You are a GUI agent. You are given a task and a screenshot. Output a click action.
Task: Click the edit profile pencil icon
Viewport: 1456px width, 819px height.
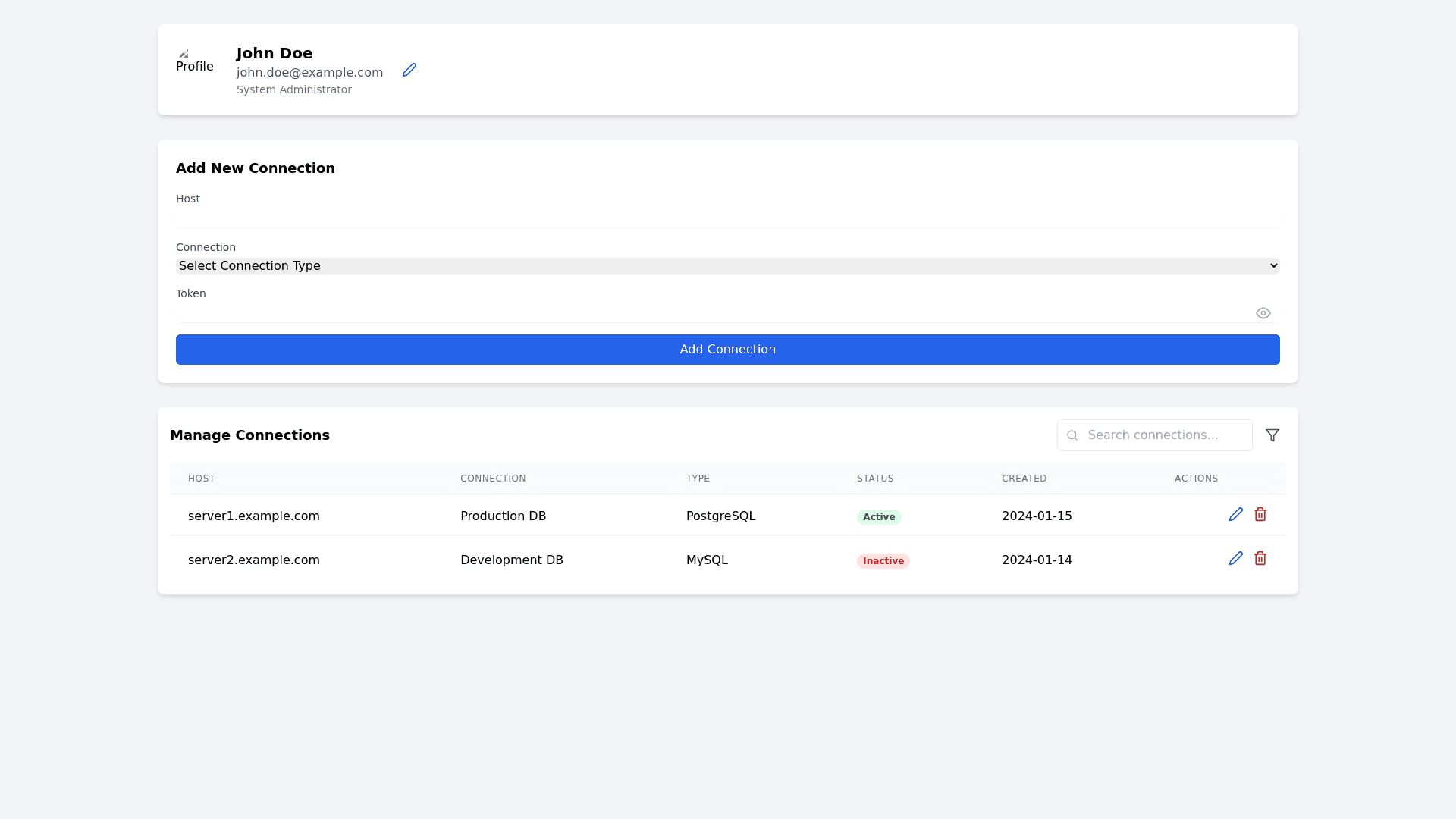click(x=409, y=70)
